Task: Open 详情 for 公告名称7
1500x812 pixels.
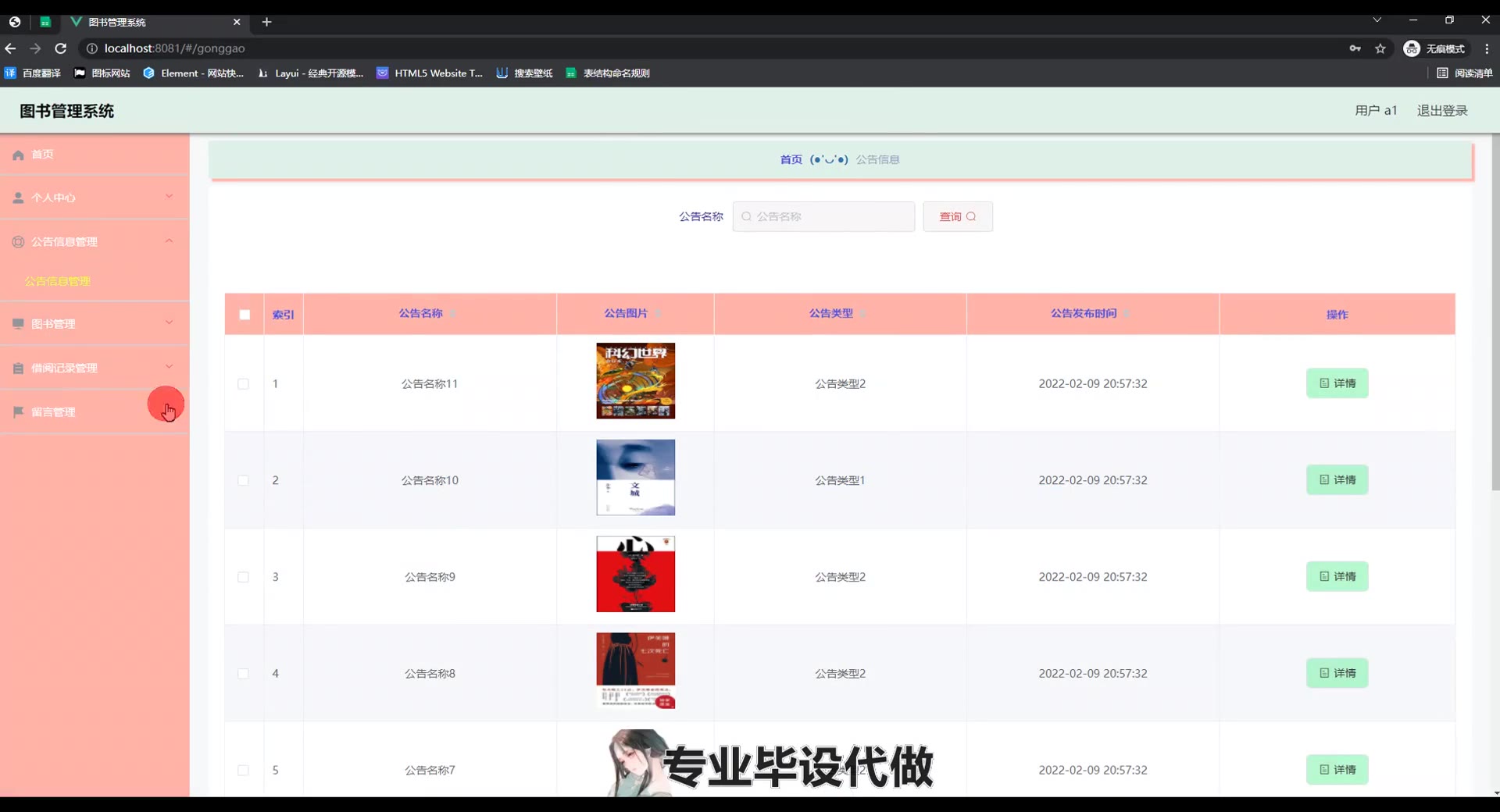Action: pos(1337,770)
